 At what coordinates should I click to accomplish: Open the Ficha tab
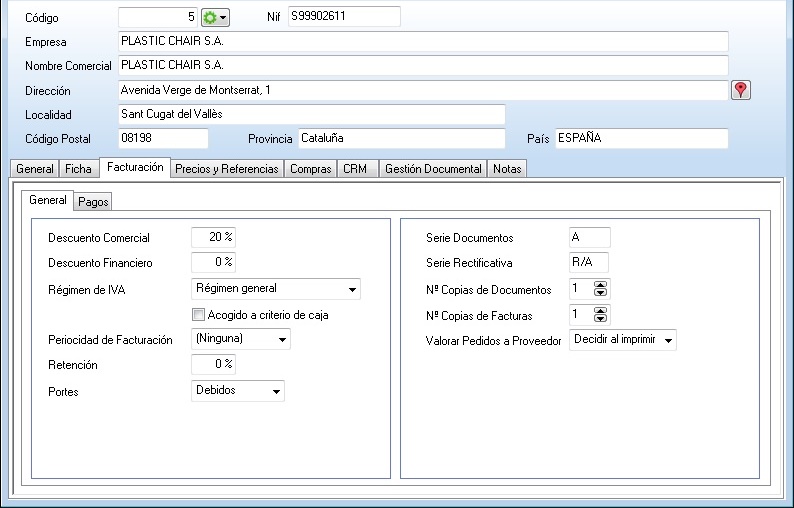click(78, 169)
